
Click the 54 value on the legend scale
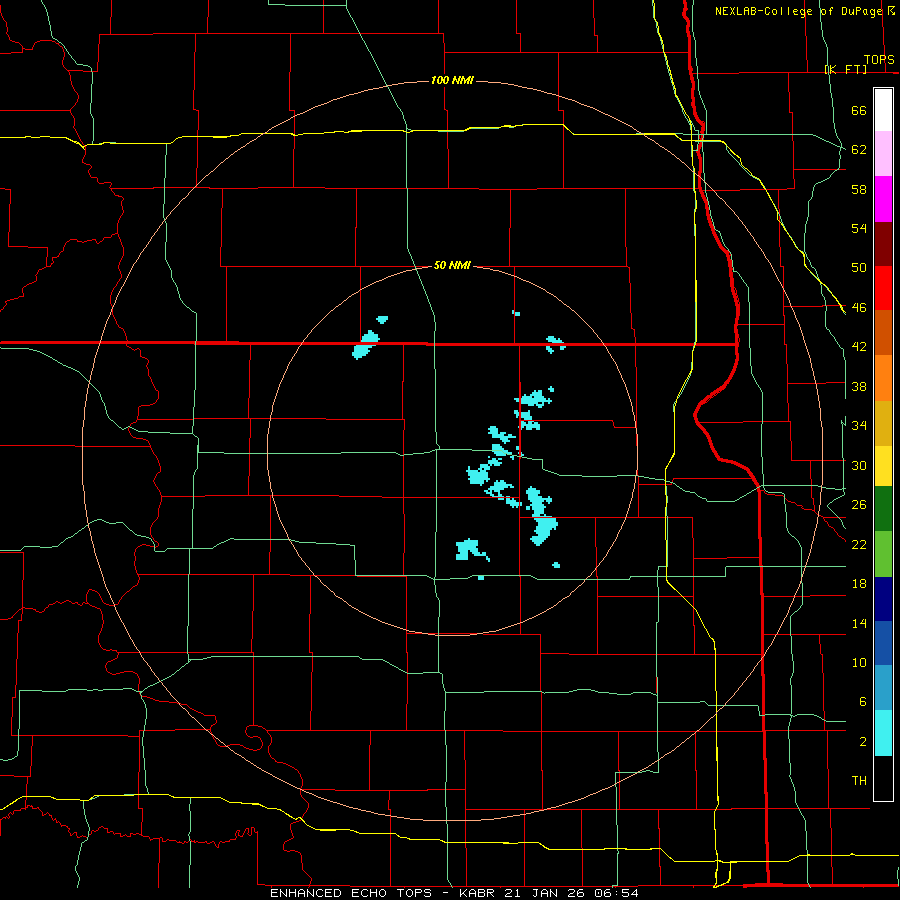pos(859,228)
